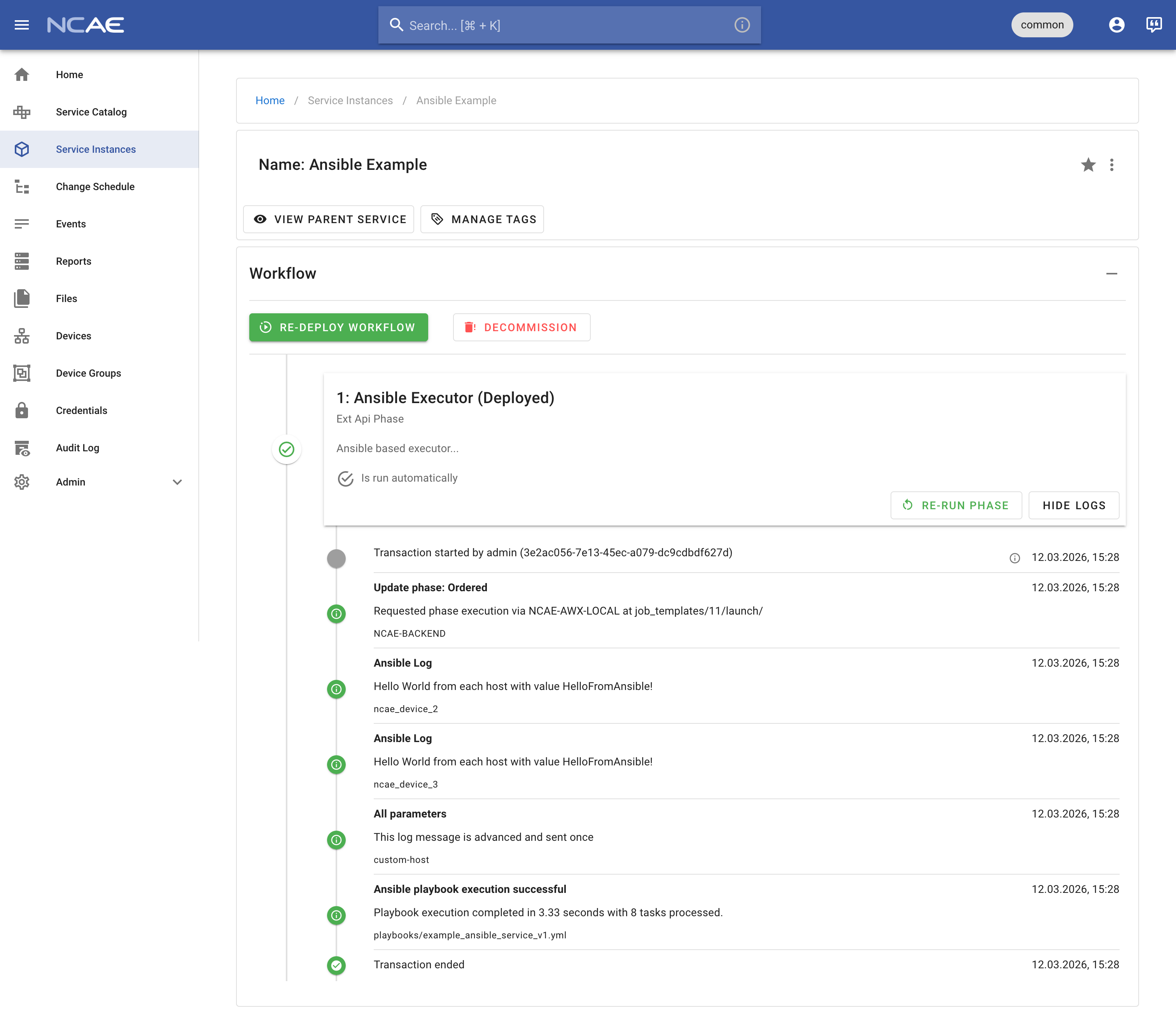This screenshot has height=1013, width=1176.
Task: Click the Home breadcrumb link
Action: pos(269,100)
